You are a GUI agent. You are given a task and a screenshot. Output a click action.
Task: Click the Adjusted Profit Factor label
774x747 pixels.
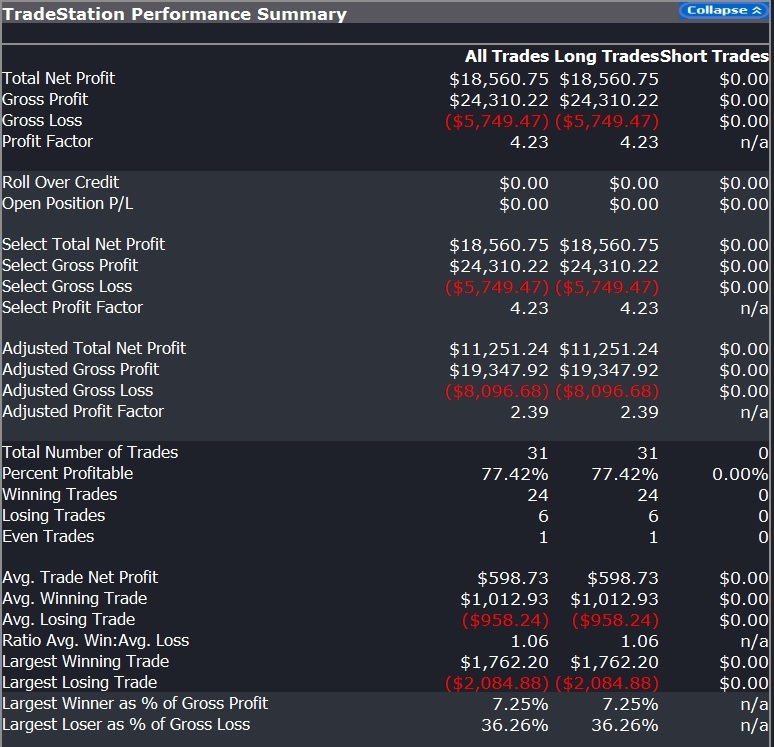tap(83, 411)
